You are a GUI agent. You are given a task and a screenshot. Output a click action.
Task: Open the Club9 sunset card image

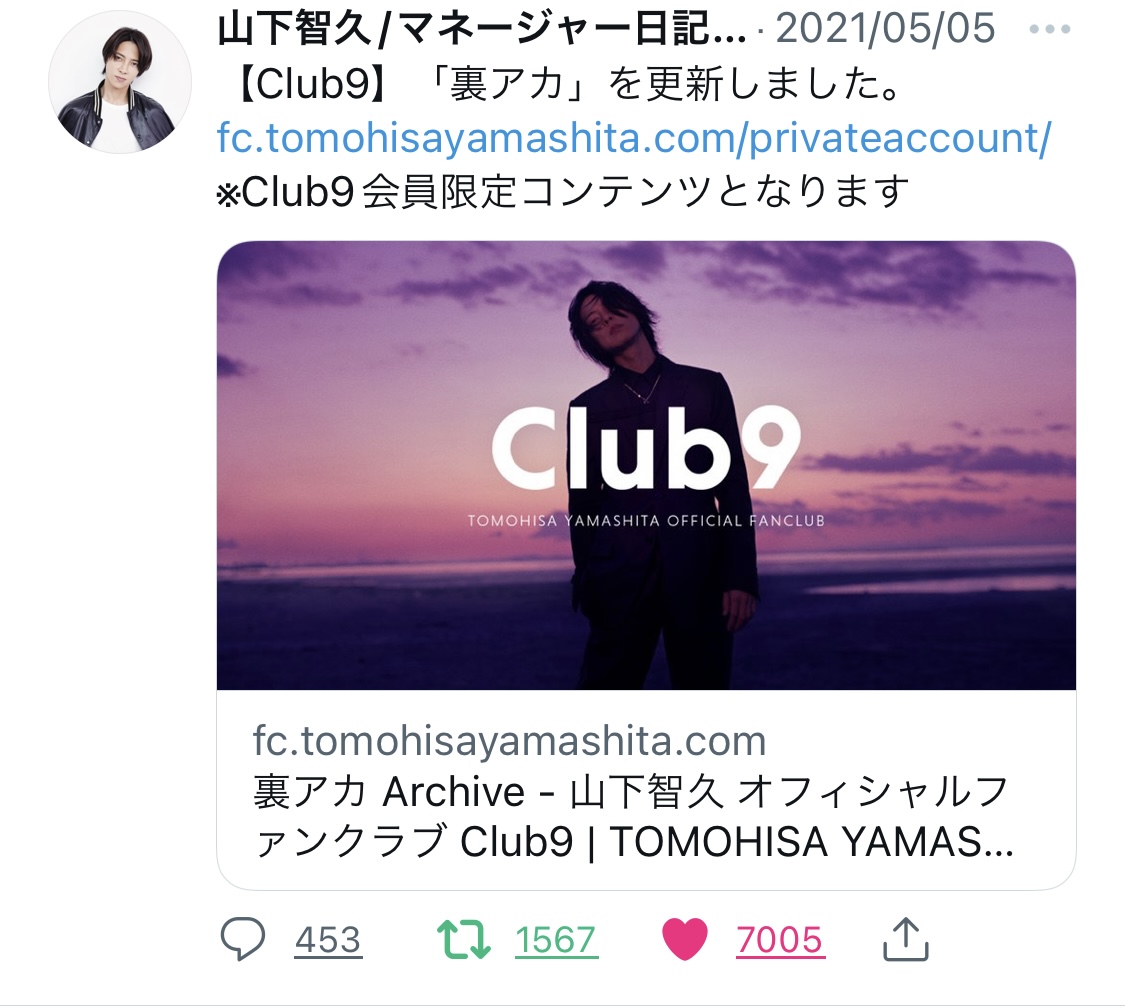[x=646, y=466]
